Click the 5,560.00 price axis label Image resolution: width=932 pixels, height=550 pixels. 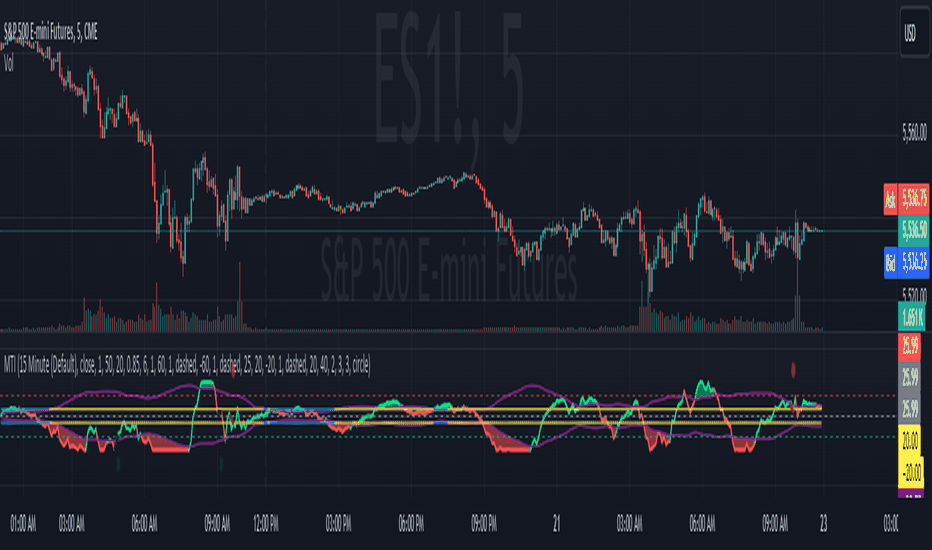coord(914,133)
